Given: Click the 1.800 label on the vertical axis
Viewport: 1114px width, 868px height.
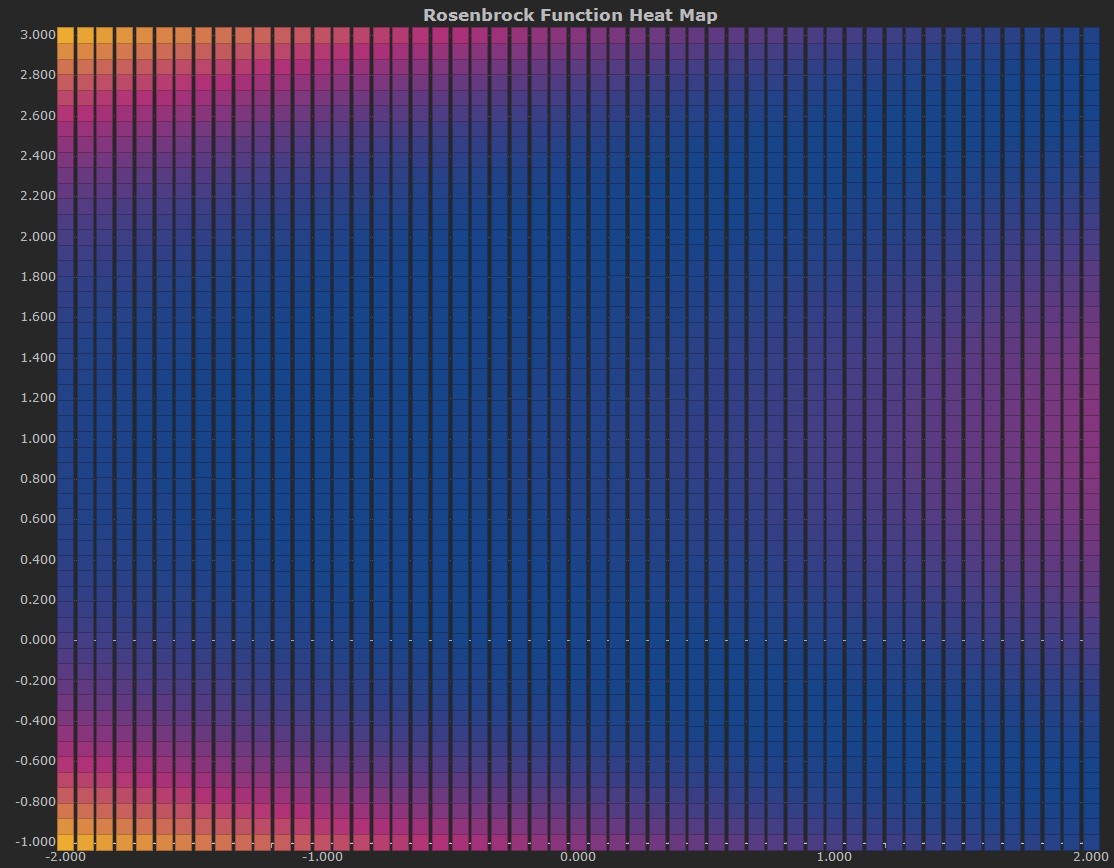Looking at the screenshot, I should (38, 276).
